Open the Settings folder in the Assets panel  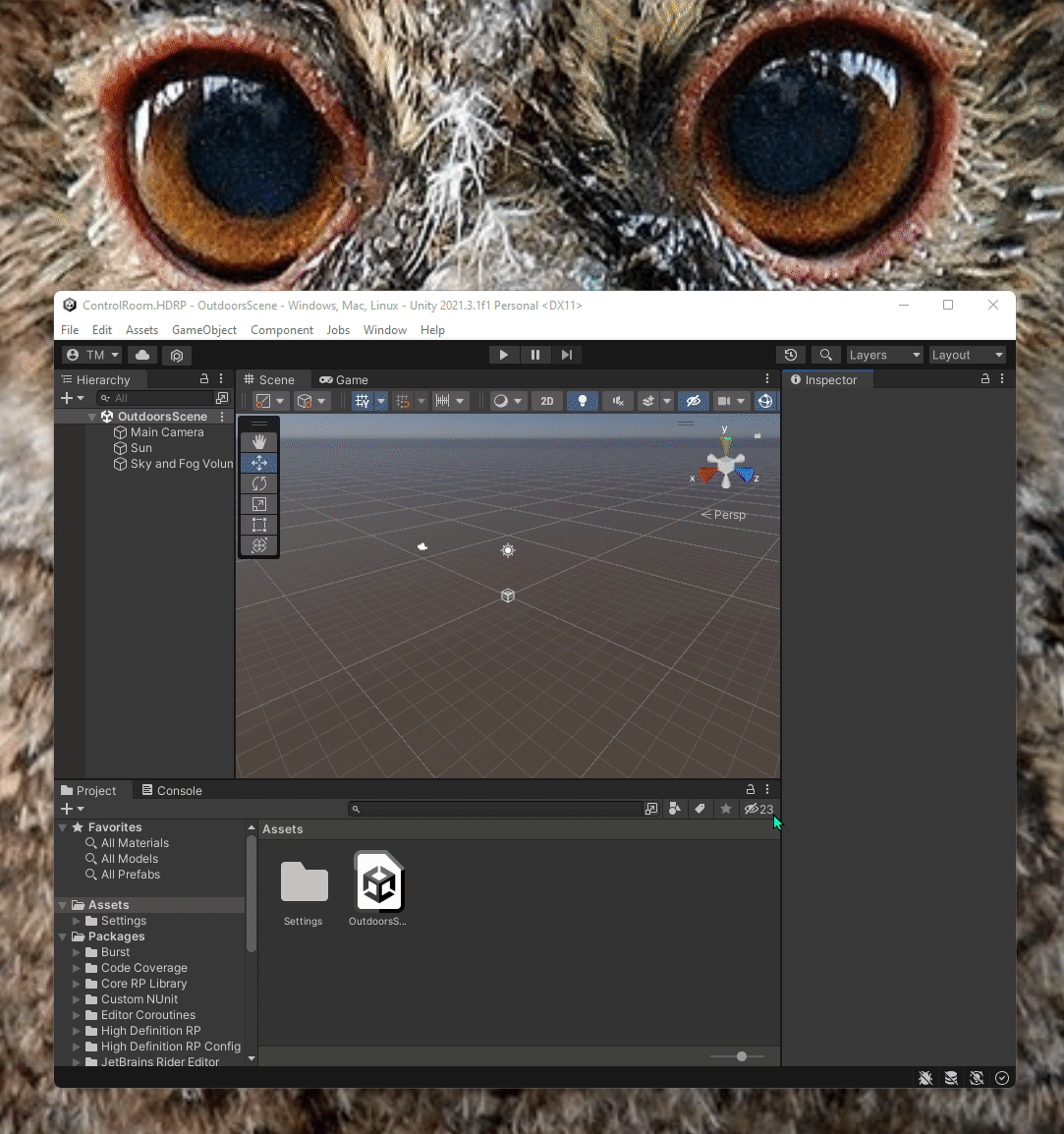tap(304, 882)
